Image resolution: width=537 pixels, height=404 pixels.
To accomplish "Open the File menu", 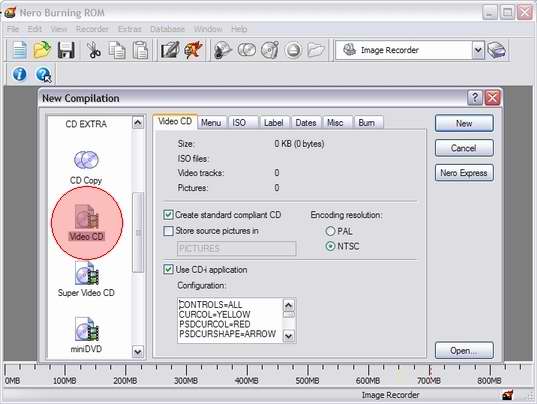I will coord(13,29).
